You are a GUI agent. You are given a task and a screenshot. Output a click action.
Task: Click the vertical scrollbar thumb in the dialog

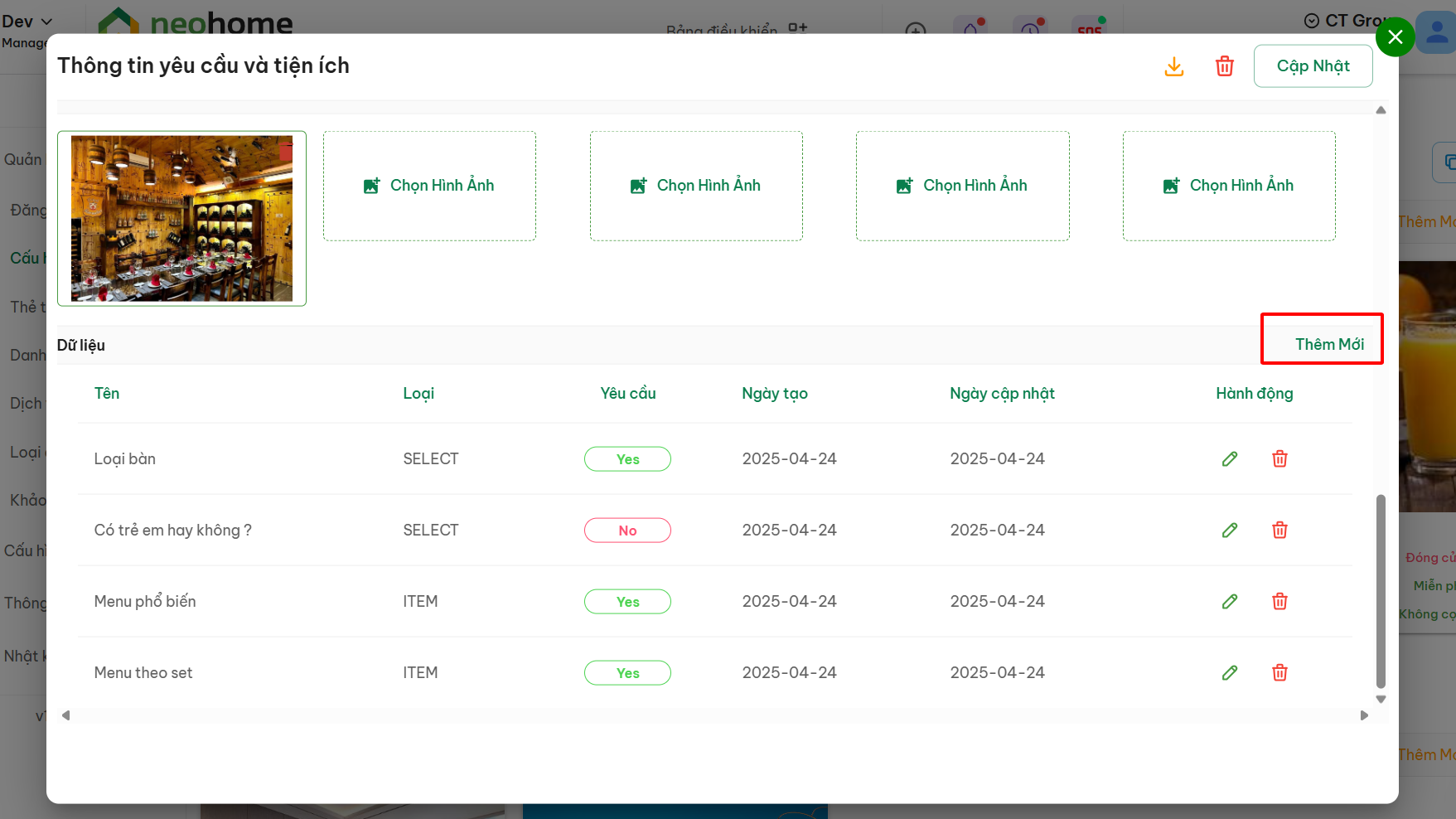pos(1381,592)
